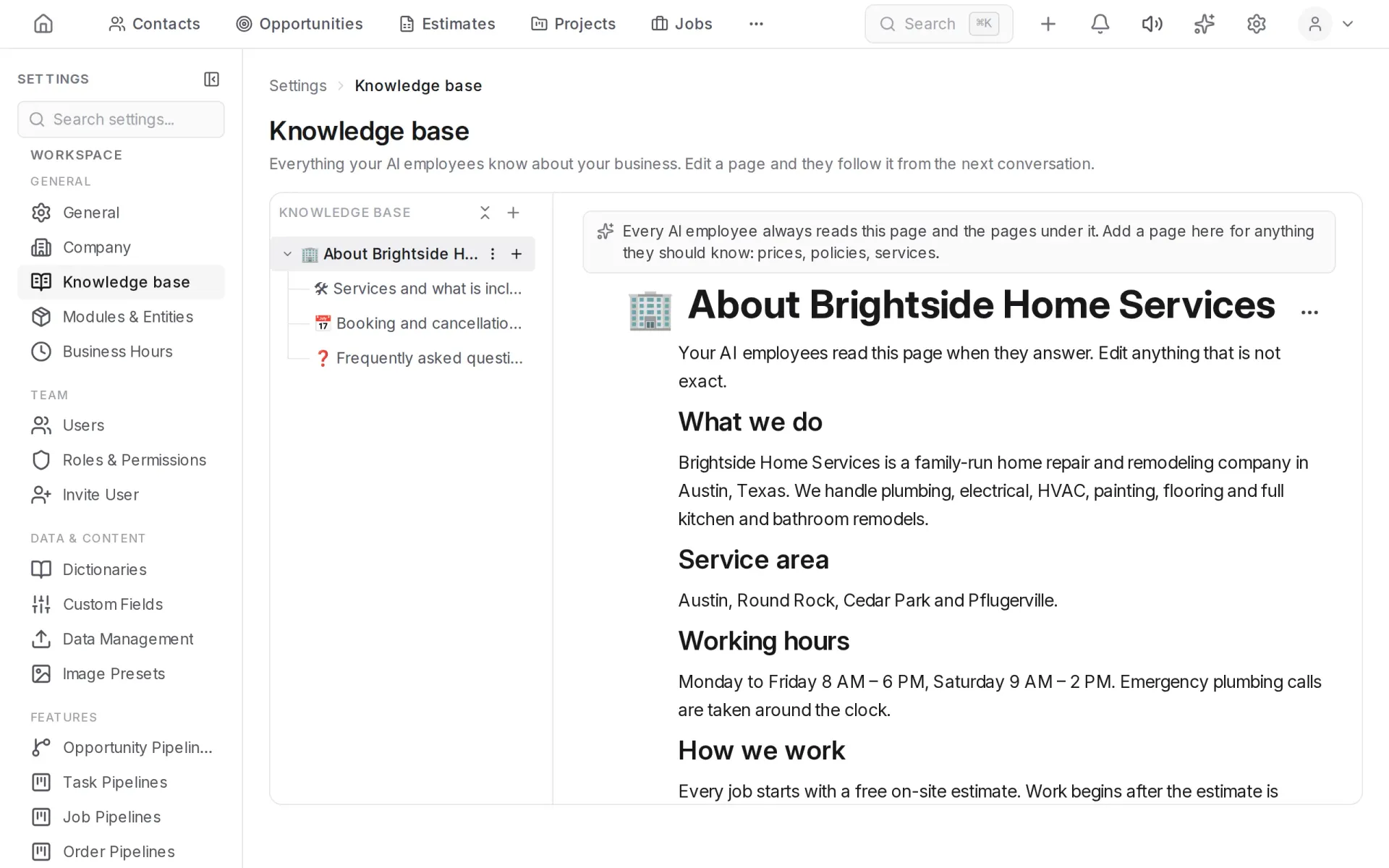Open the user profile avatar
The height and width of the screenshot is (868, 1389).
click(x=1314, y=24)
